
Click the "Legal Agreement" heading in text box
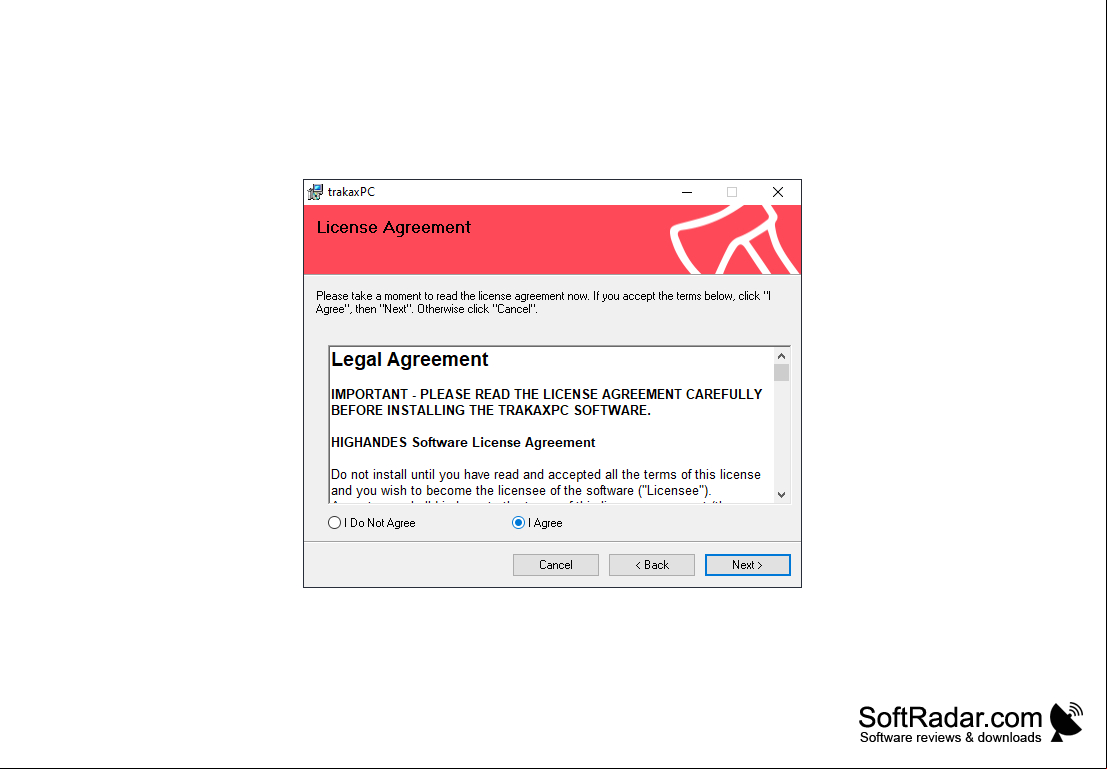409,359
